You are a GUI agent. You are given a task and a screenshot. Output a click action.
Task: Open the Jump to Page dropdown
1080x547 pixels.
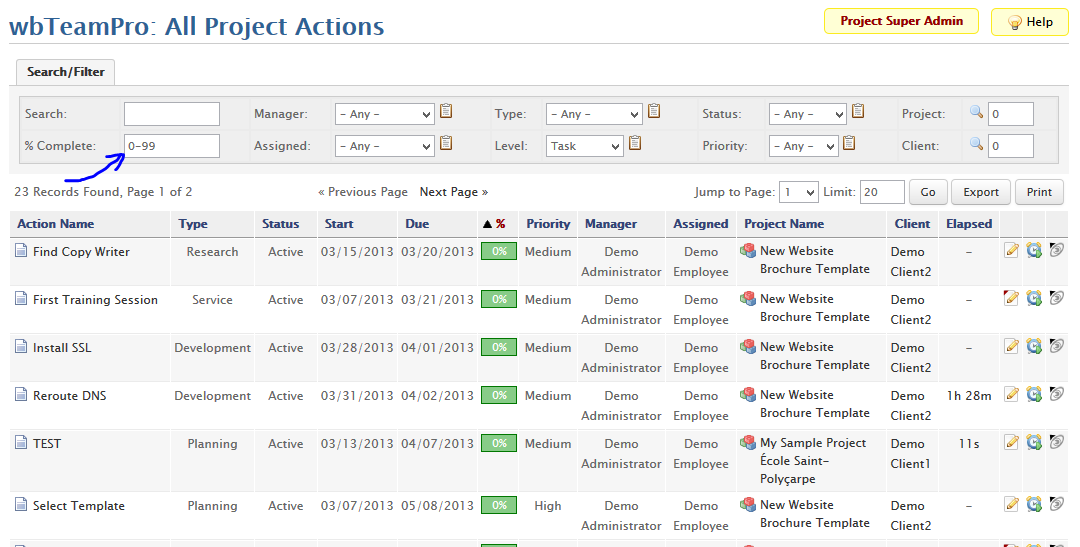pos(799,192)
